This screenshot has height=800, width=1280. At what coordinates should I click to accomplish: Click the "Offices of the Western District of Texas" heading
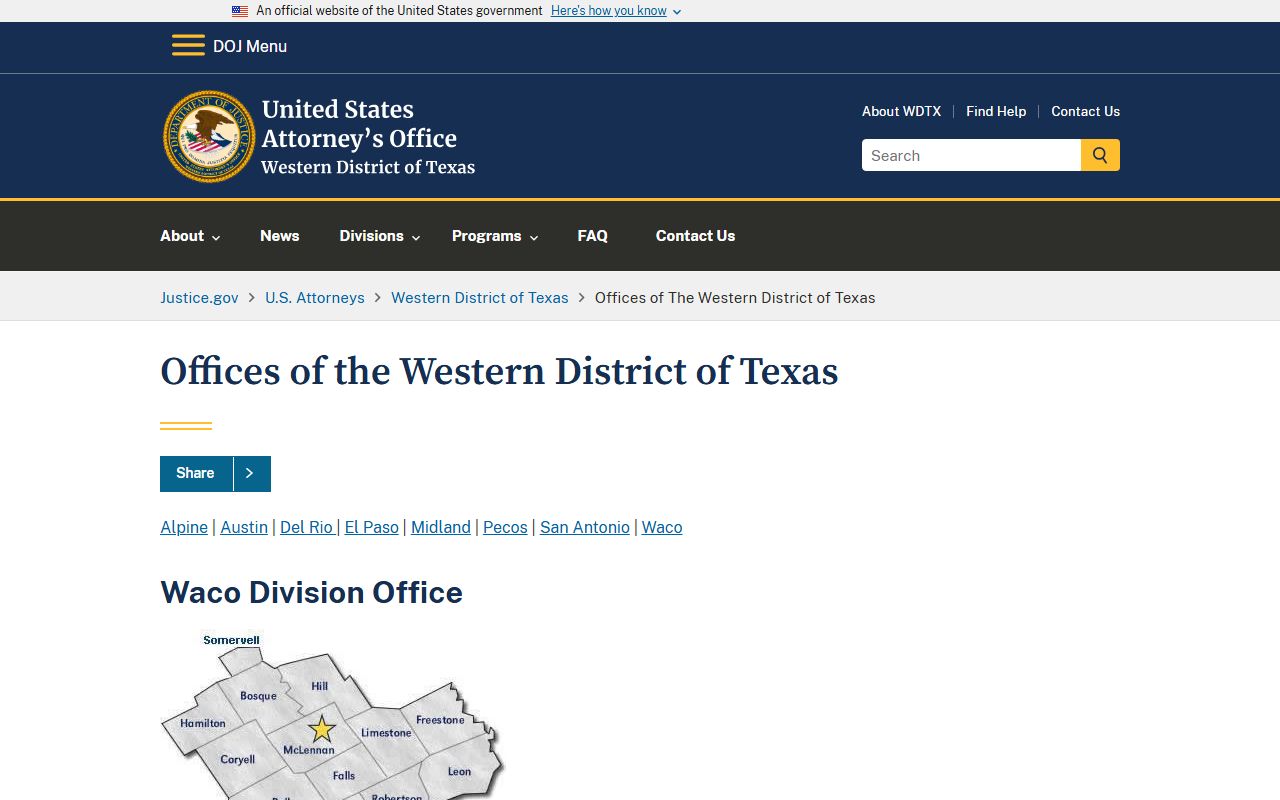click(x=499, y=371)
